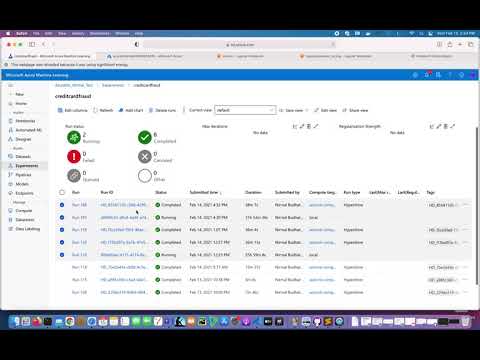Refresh the runs list
This screenshot has height=360, width=480.
point(103,110)
